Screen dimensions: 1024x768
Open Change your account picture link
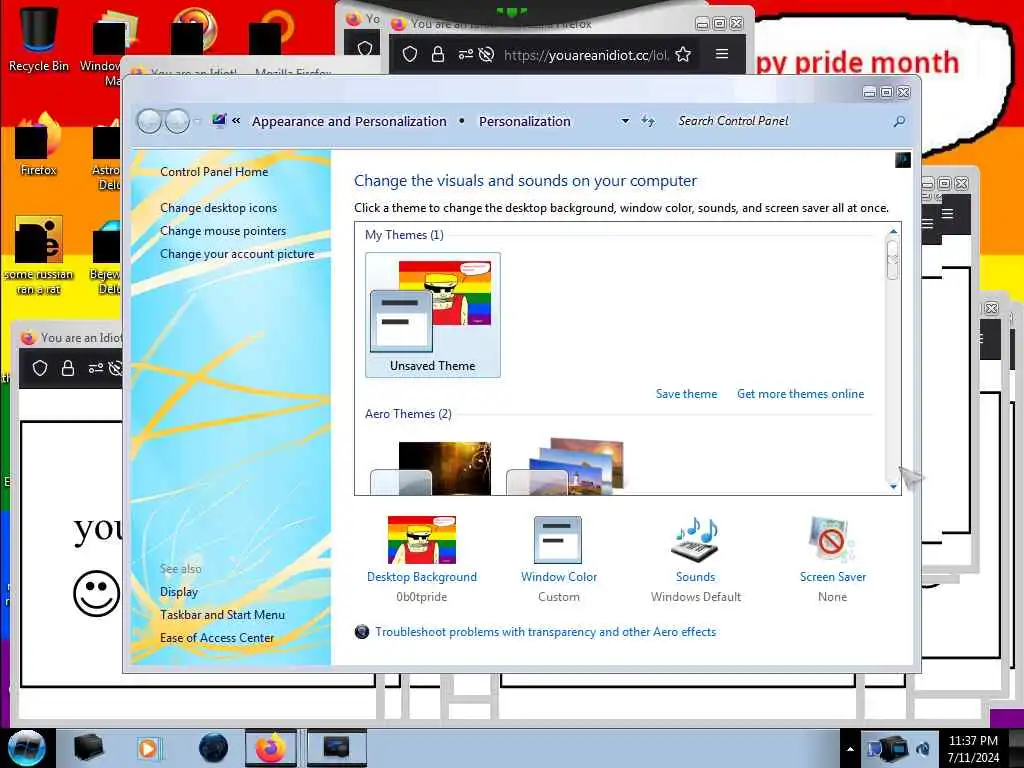(x=237, y=254)
